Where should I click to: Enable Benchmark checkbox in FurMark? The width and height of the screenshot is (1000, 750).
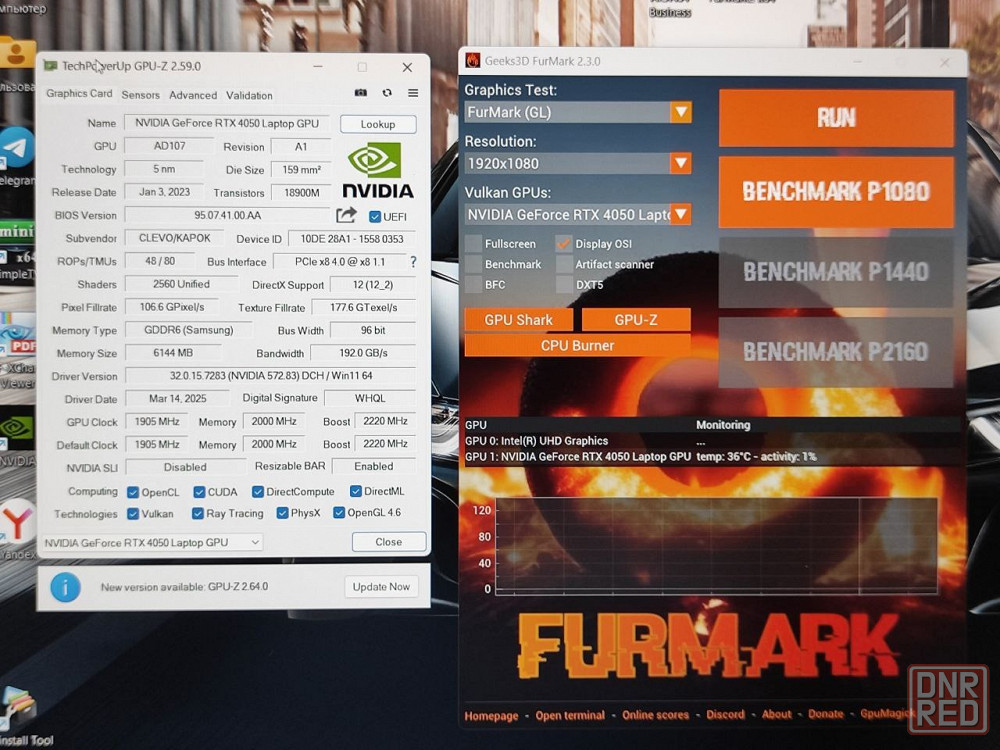(473, 264)
